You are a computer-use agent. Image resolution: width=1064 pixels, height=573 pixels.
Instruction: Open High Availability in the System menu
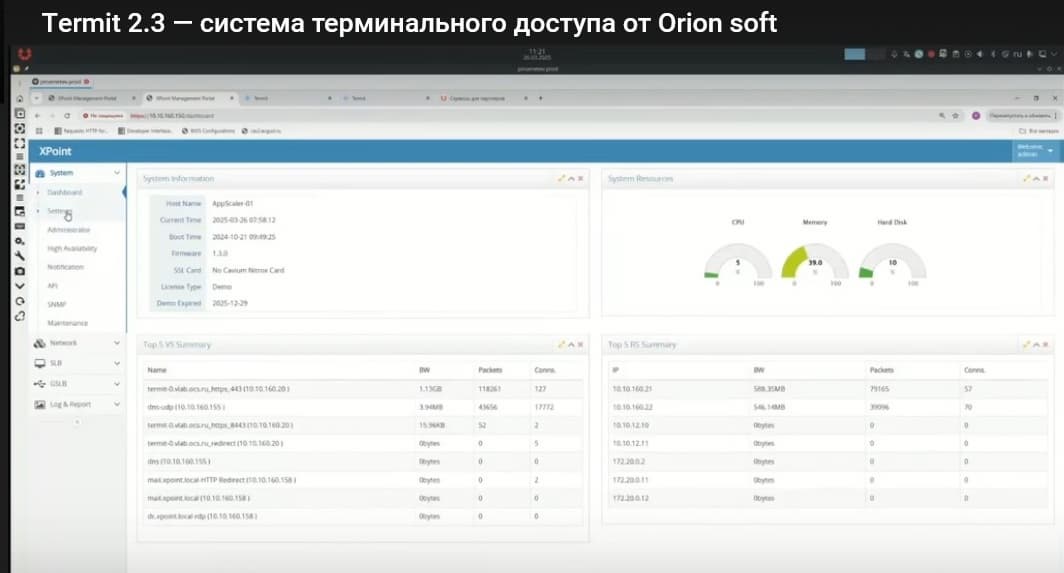click(x=72, y=248)
